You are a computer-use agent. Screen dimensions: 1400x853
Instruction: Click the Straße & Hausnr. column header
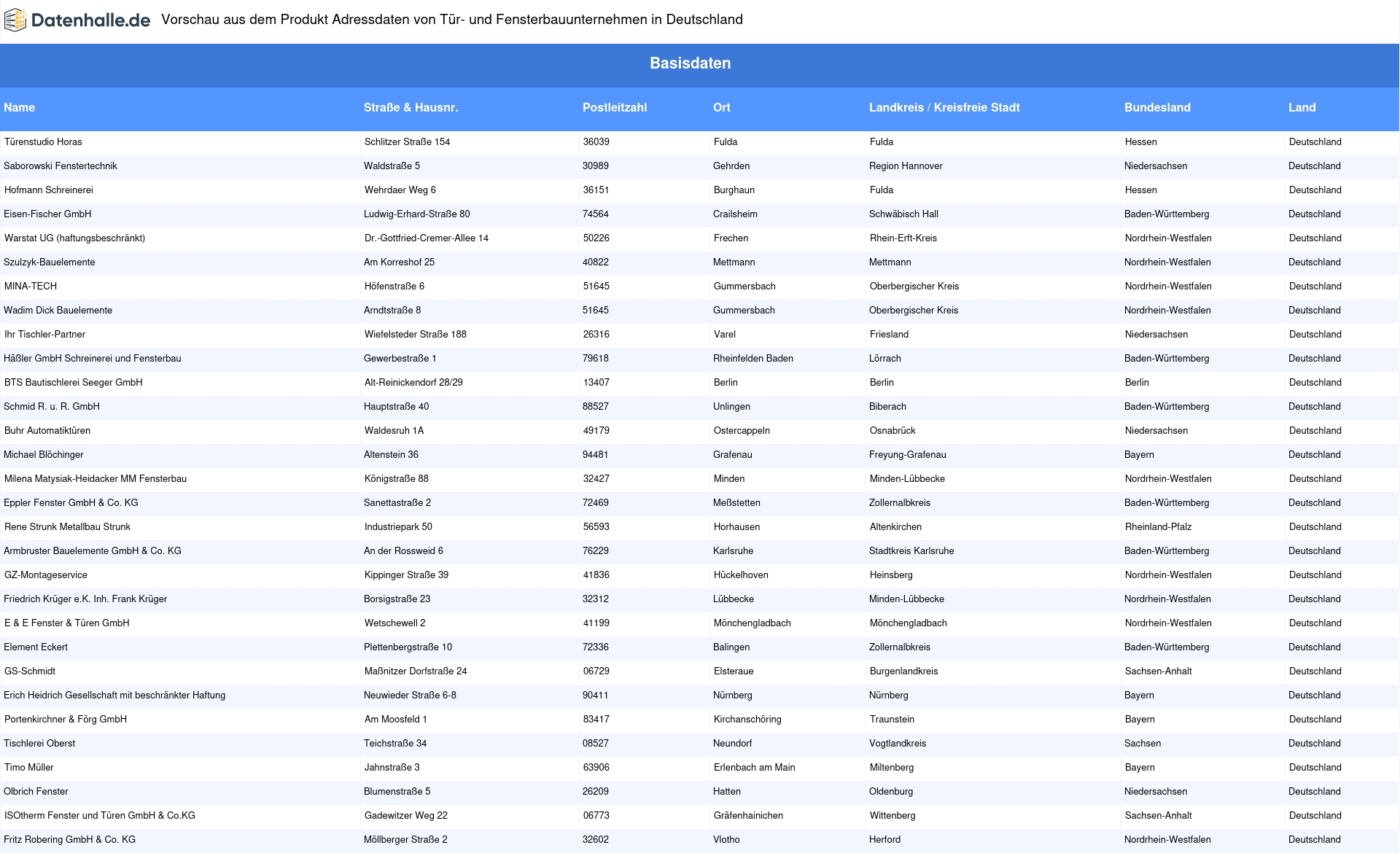[411, 107]
